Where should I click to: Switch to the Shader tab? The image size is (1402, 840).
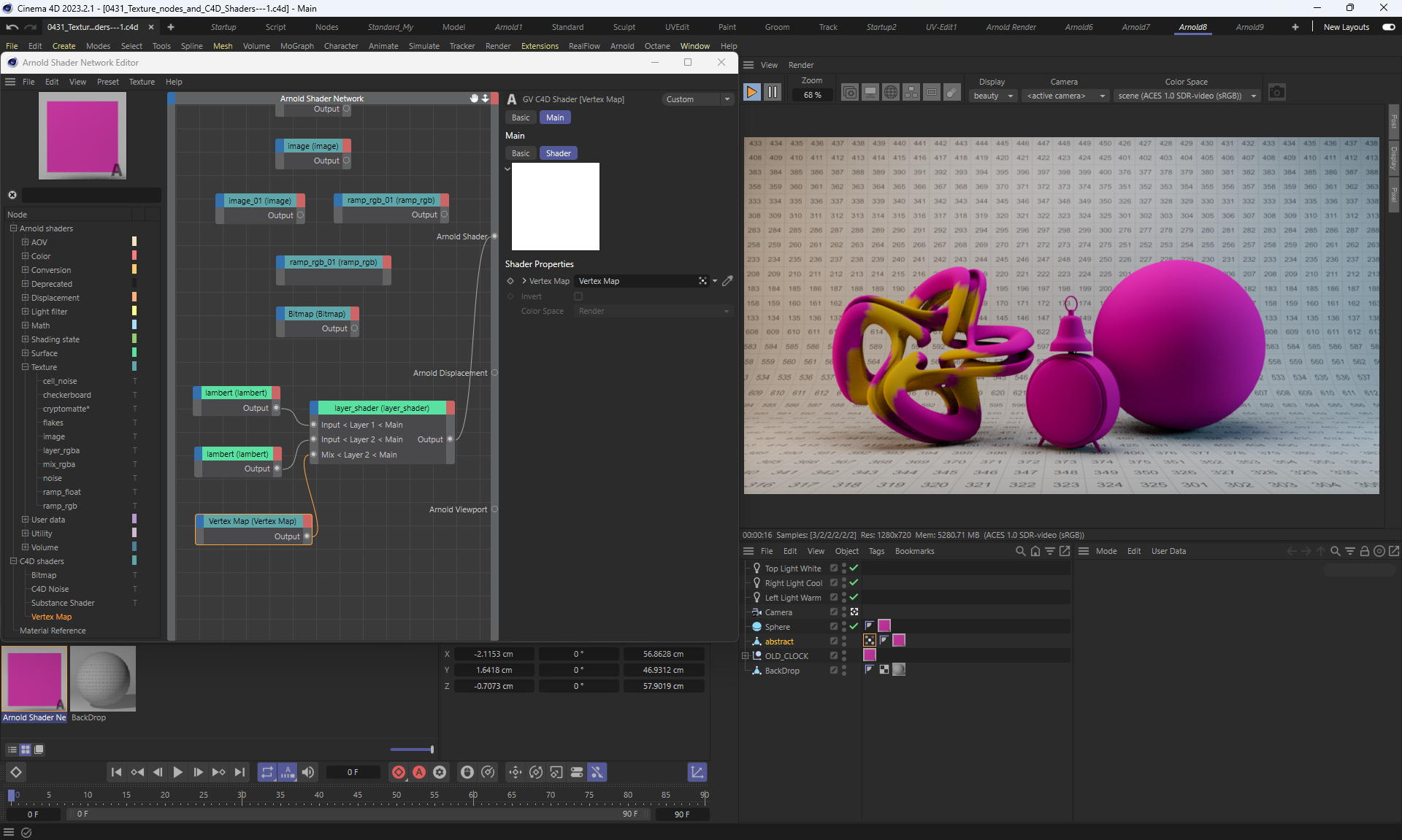558,153
